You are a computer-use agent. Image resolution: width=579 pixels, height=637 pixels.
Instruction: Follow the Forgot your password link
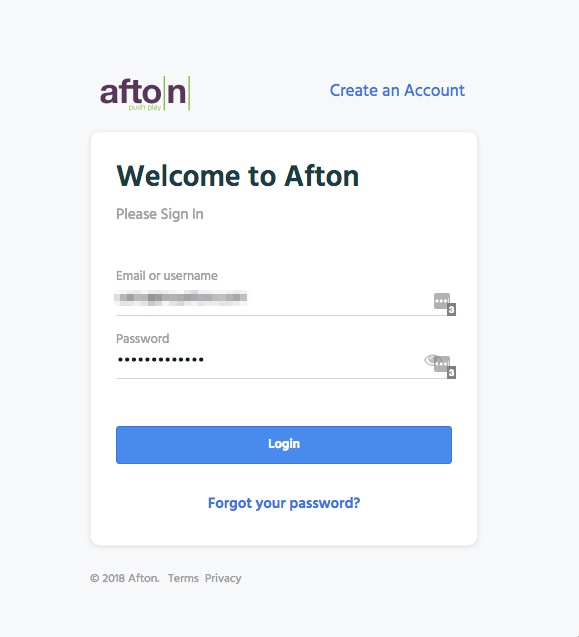(x=284, y=503)
